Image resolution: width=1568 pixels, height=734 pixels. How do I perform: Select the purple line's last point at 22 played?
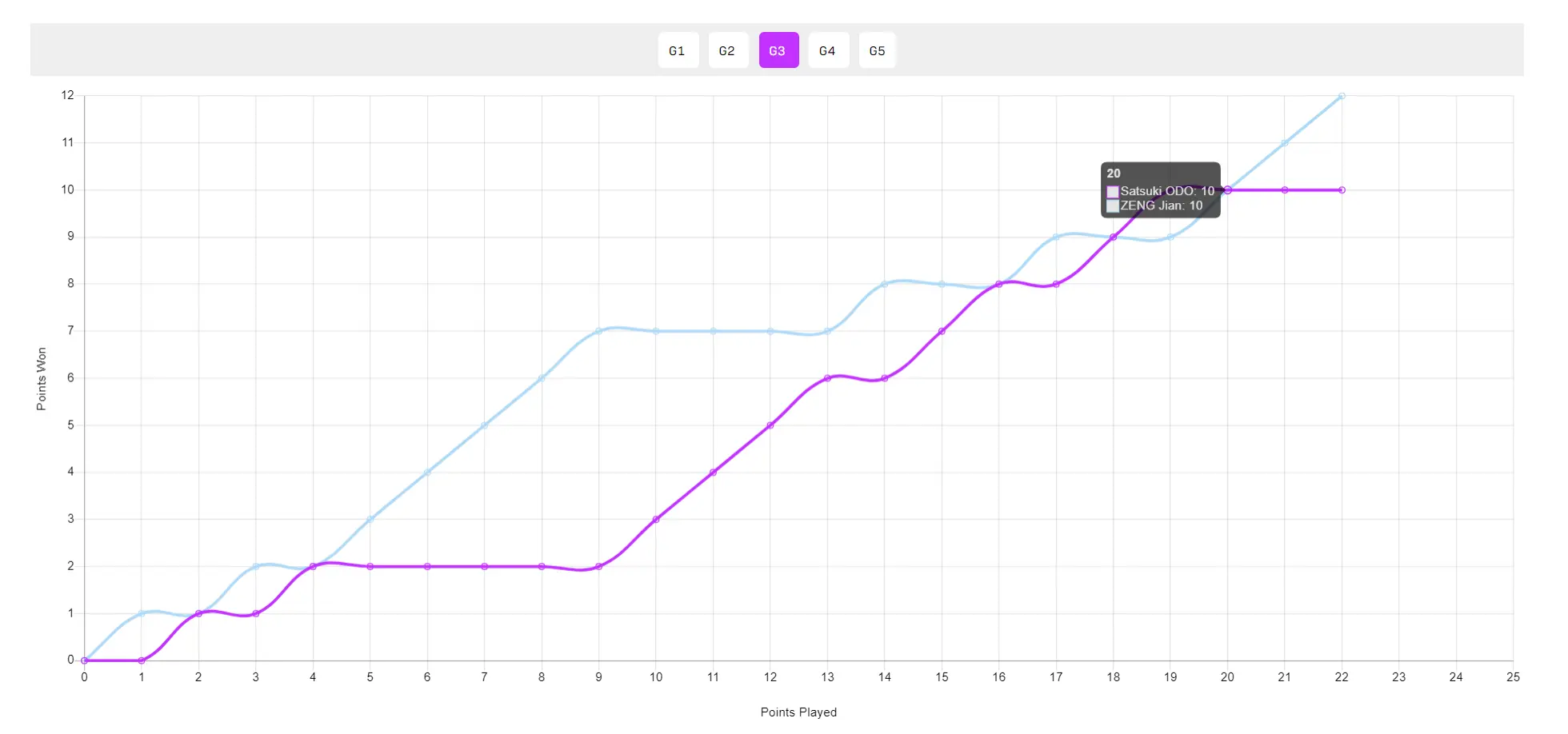[x=1342, y=190]
